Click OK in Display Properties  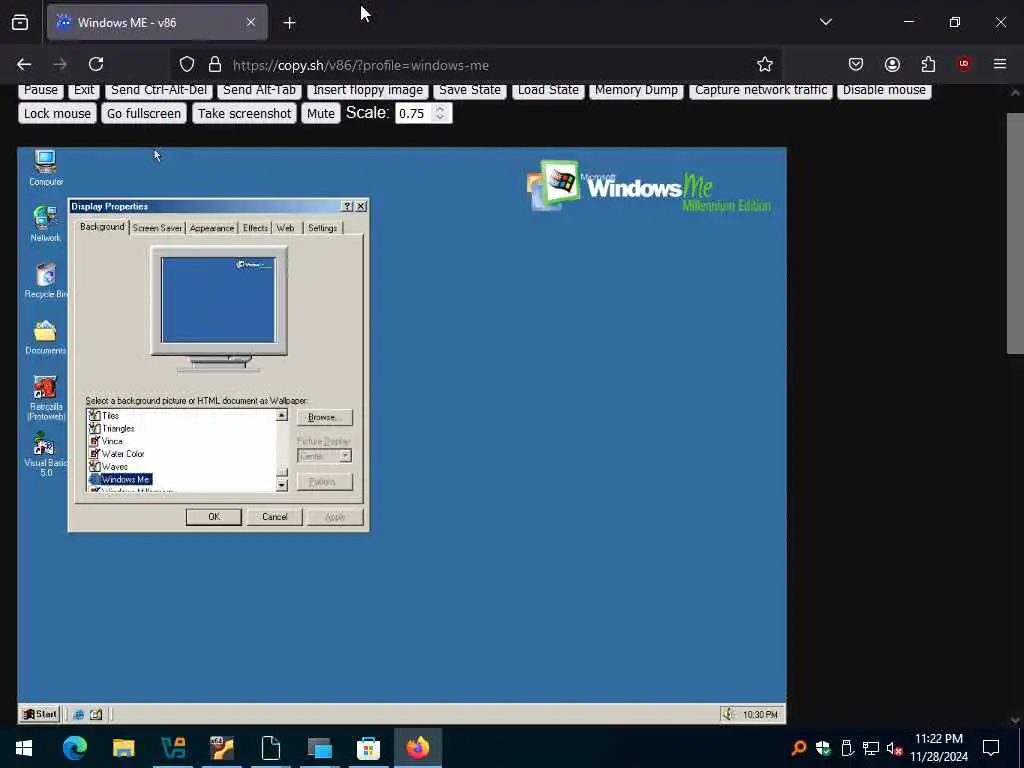[214, 517]
